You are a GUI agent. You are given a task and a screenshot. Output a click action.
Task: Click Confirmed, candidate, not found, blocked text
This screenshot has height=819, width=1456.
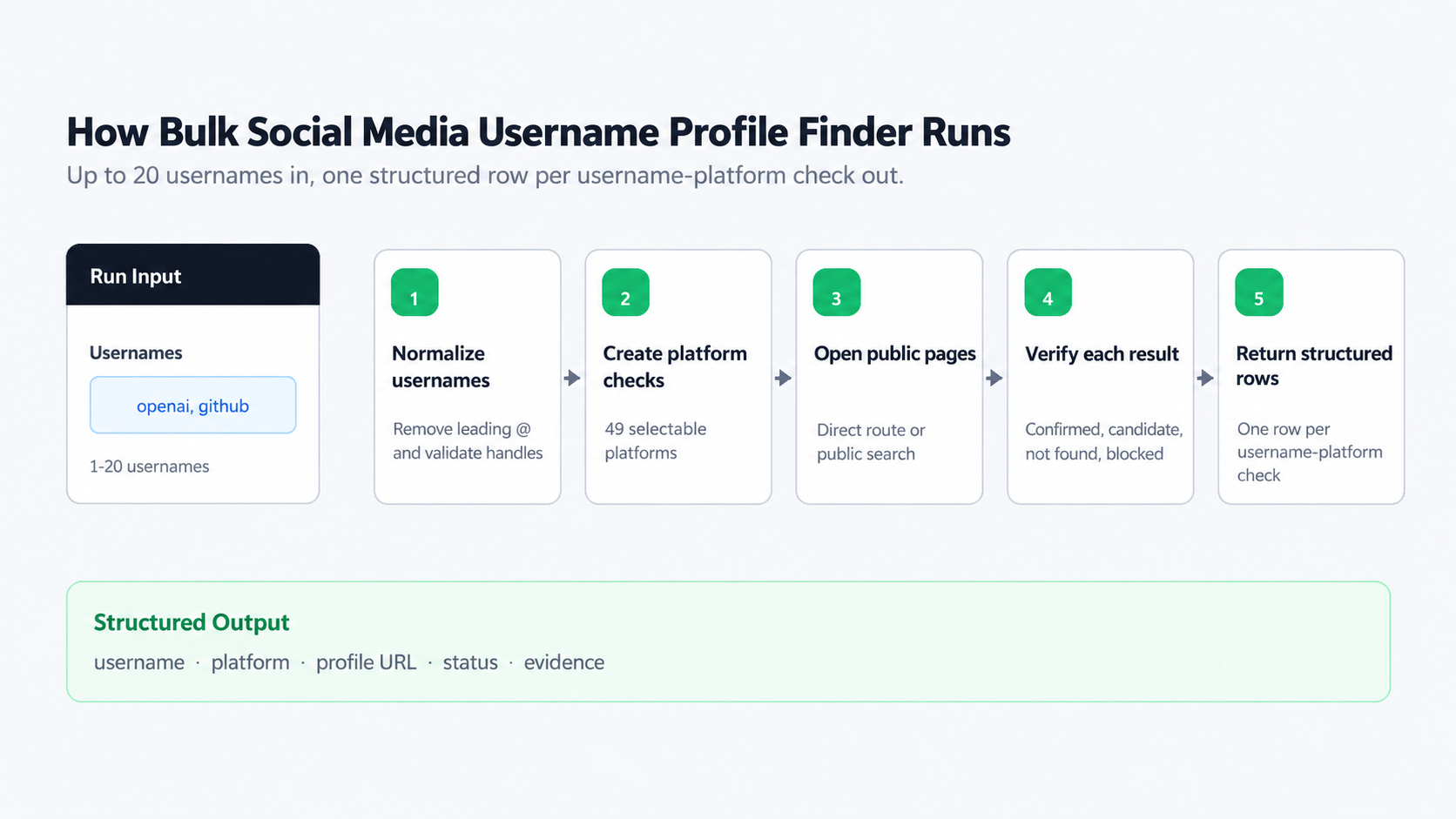click(x=1103, y=441)
